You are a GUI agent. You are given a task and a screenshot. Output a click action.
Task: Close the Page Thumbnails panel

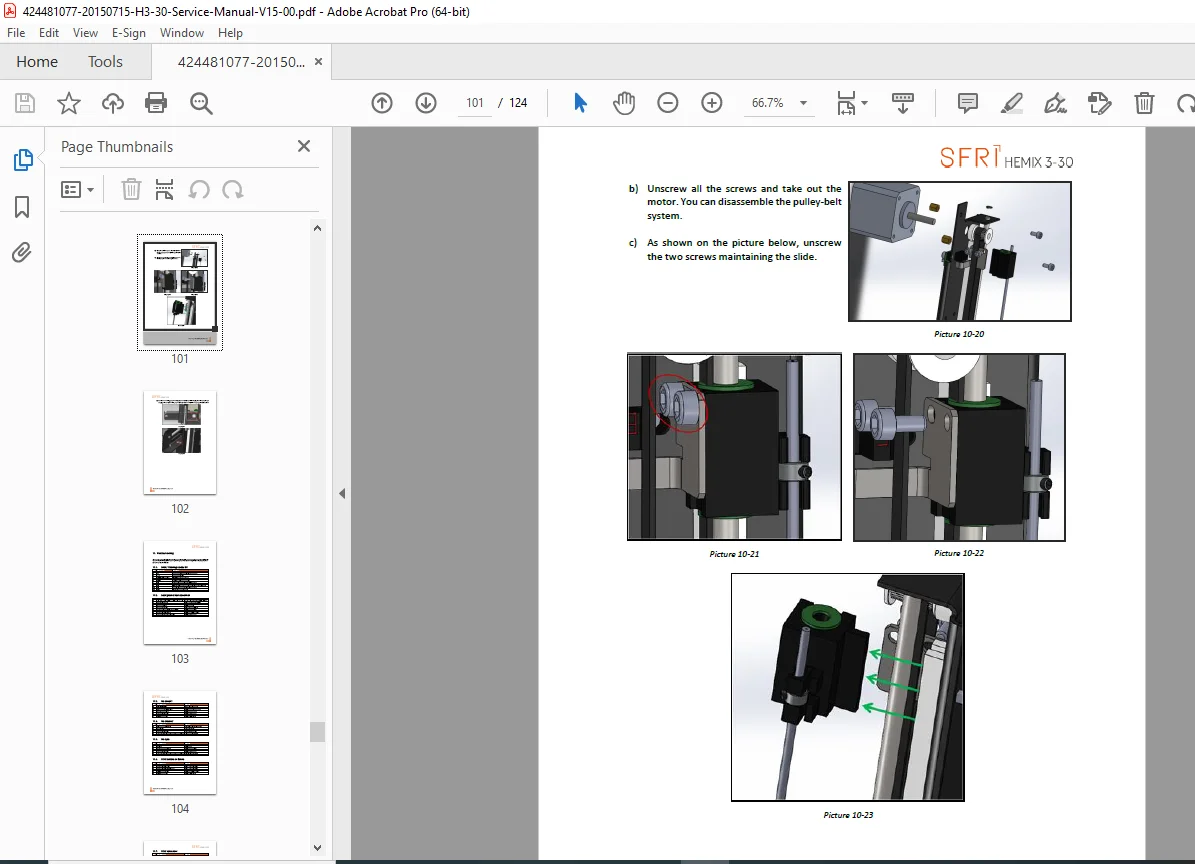tap(303, 146)
